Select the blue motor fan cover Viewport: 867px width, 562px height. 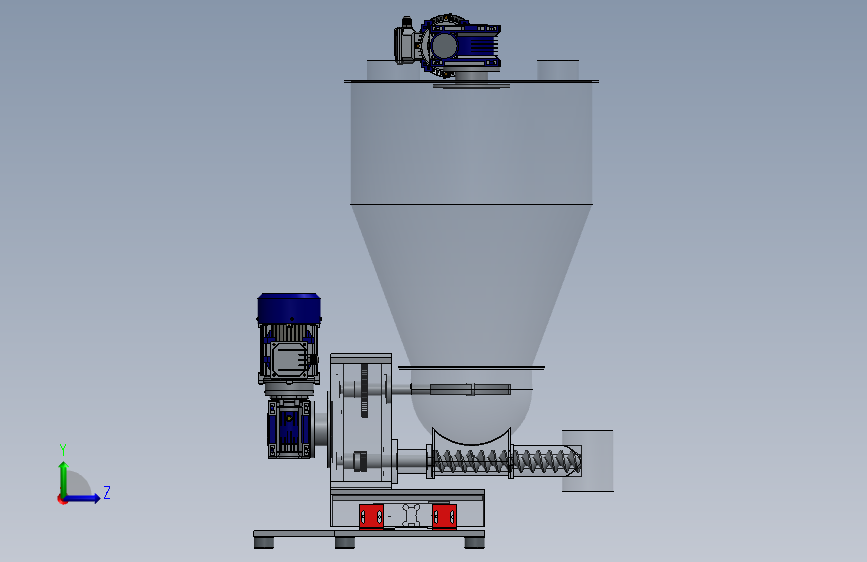(x=289, y=308)
